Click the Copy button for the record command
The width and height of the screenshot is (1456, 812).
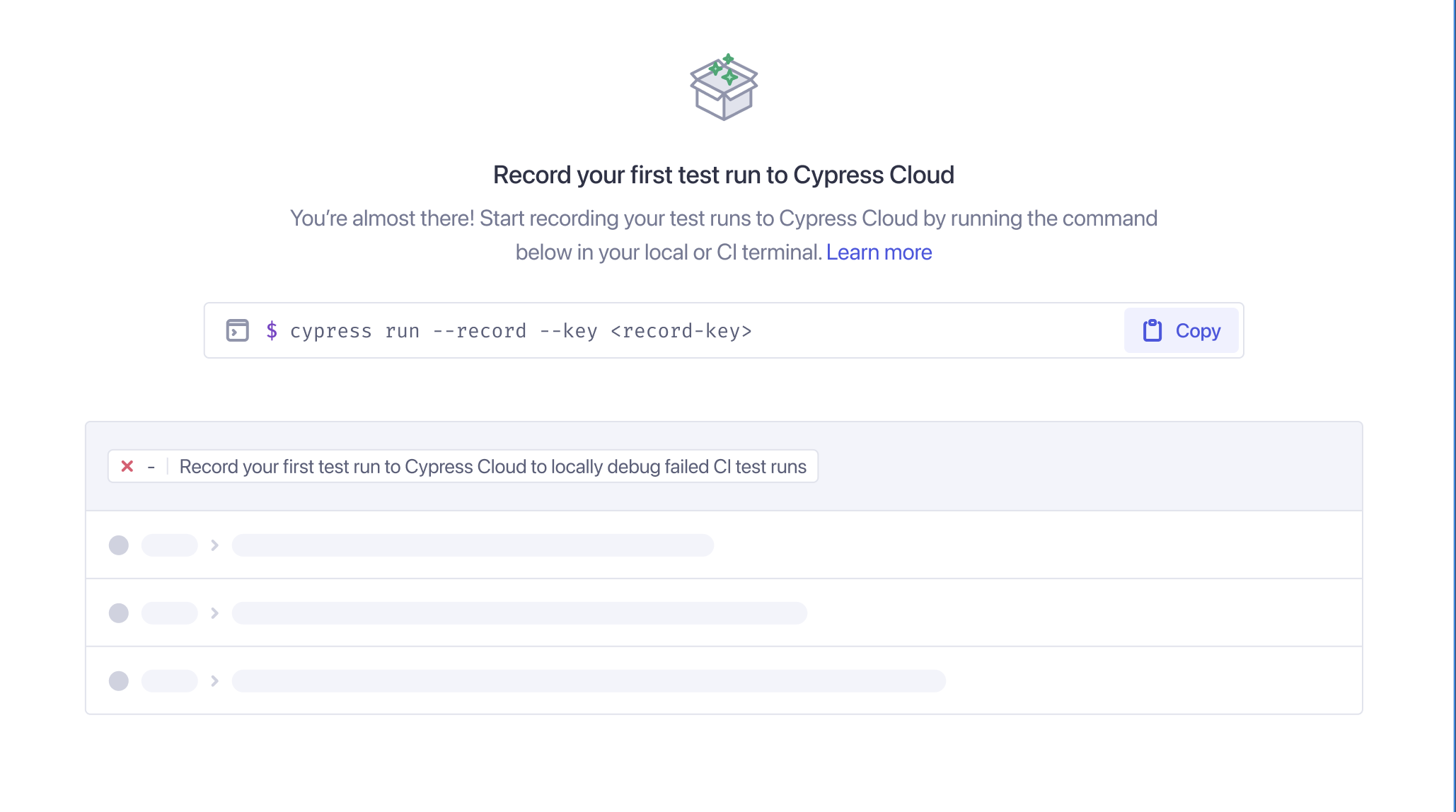1181,330
